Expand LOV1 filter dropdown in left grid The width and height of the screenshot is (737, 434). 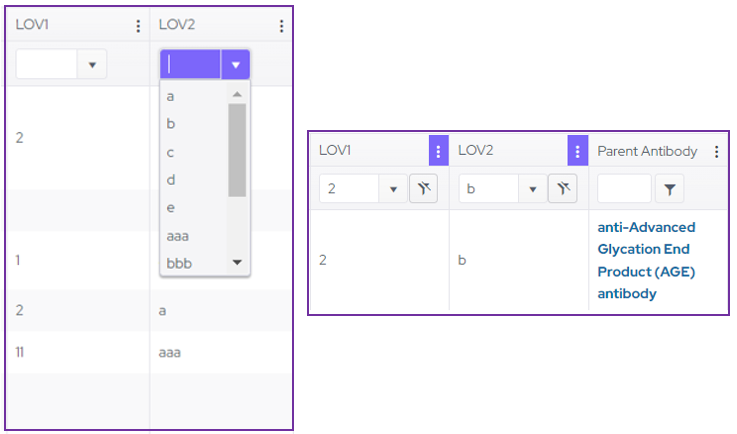tap(92, 65)
